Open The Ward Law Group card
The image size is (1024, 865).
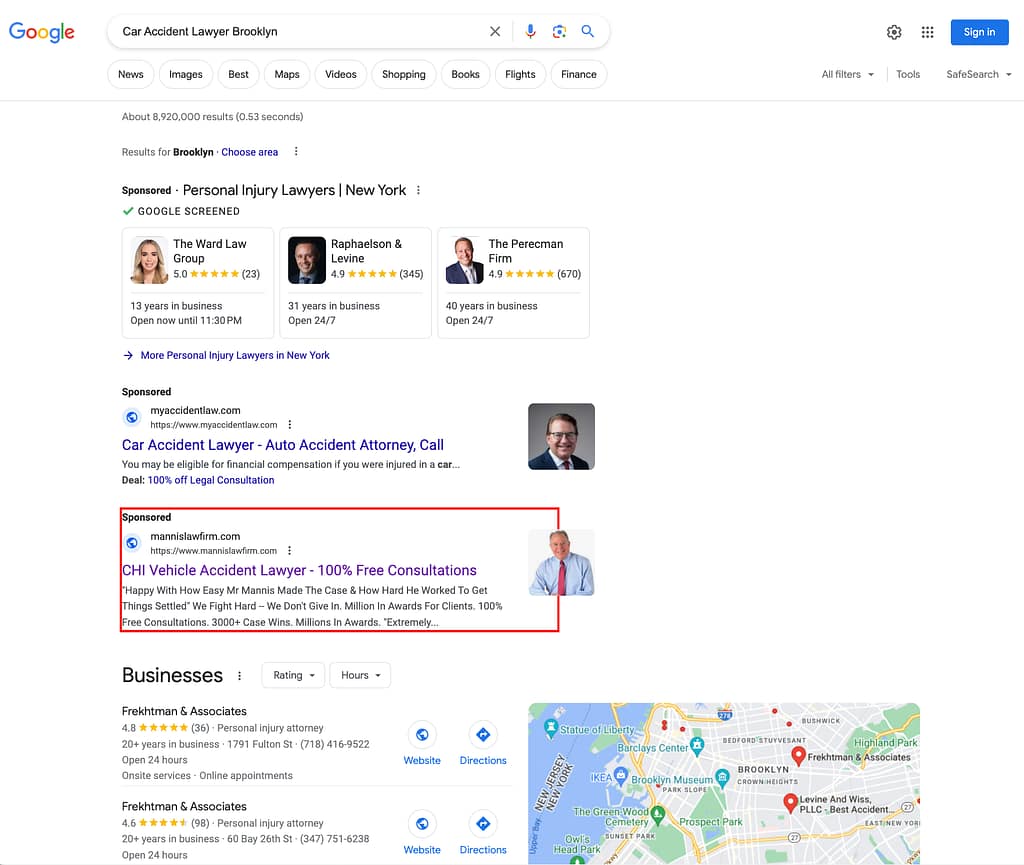[198, 283]
